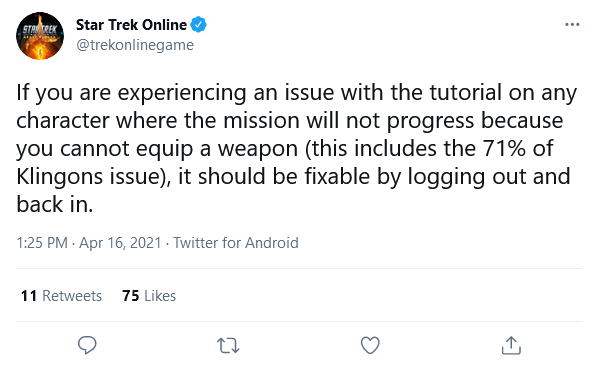Open the @trekonlinegame handle
The width and height of the screenshot is (598, 369).
[135, 45]
